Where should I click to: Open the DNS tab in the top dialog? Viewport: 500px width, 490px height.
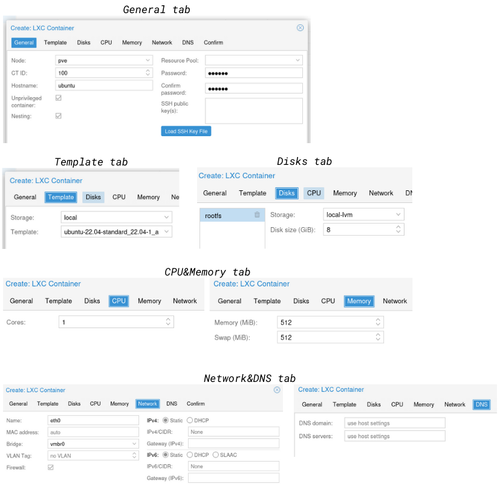tap(188, 43)
